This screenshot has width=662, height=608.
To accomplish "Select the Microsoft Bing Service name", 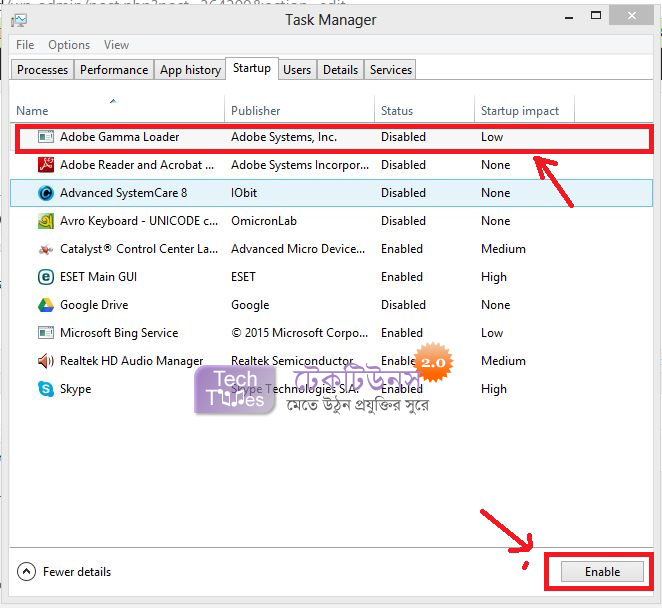I will tap(119, 333).
